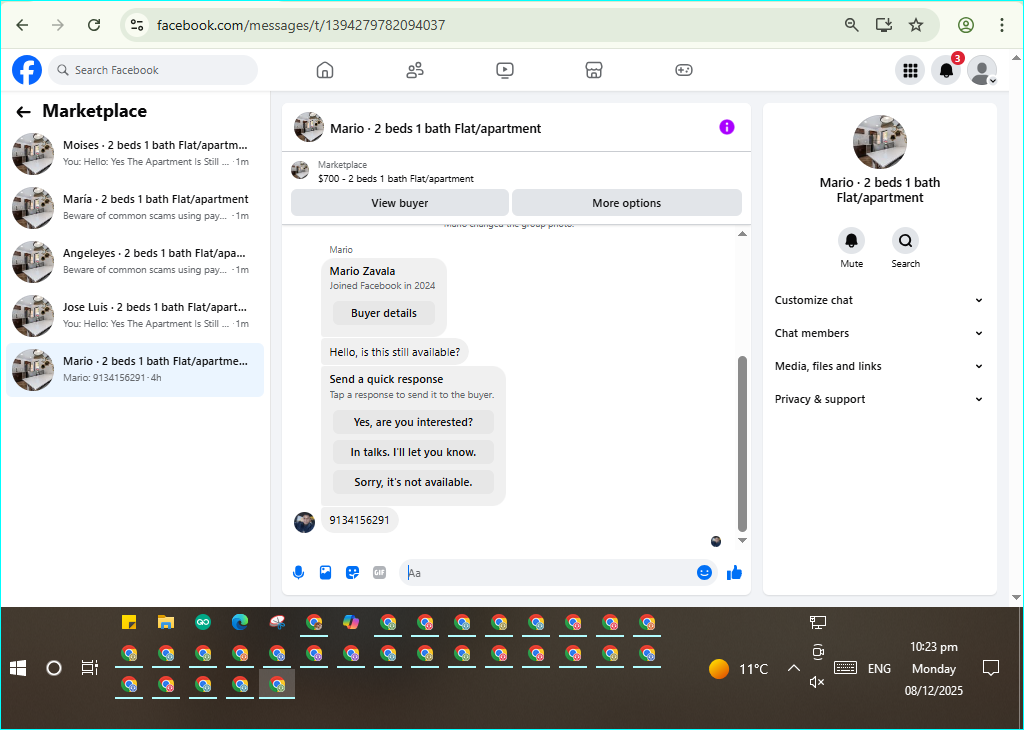Open ENG language indicator
Image resolution: width=1024 pixels, height=730 pixels.
click(x=879, y=669)
